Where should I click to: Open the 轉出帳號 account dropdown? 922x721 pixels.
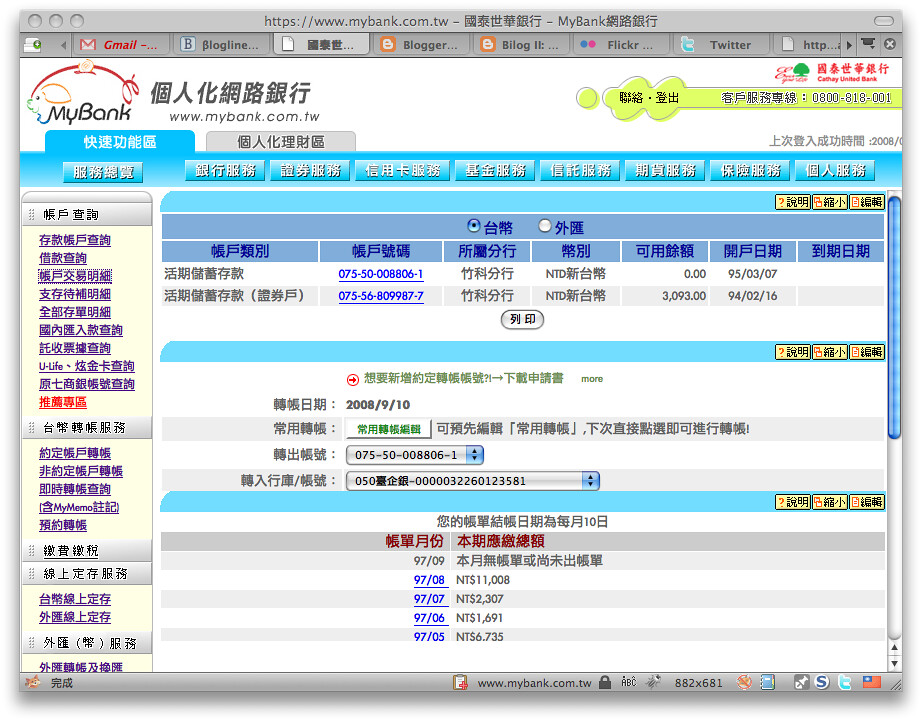[414, 455]
